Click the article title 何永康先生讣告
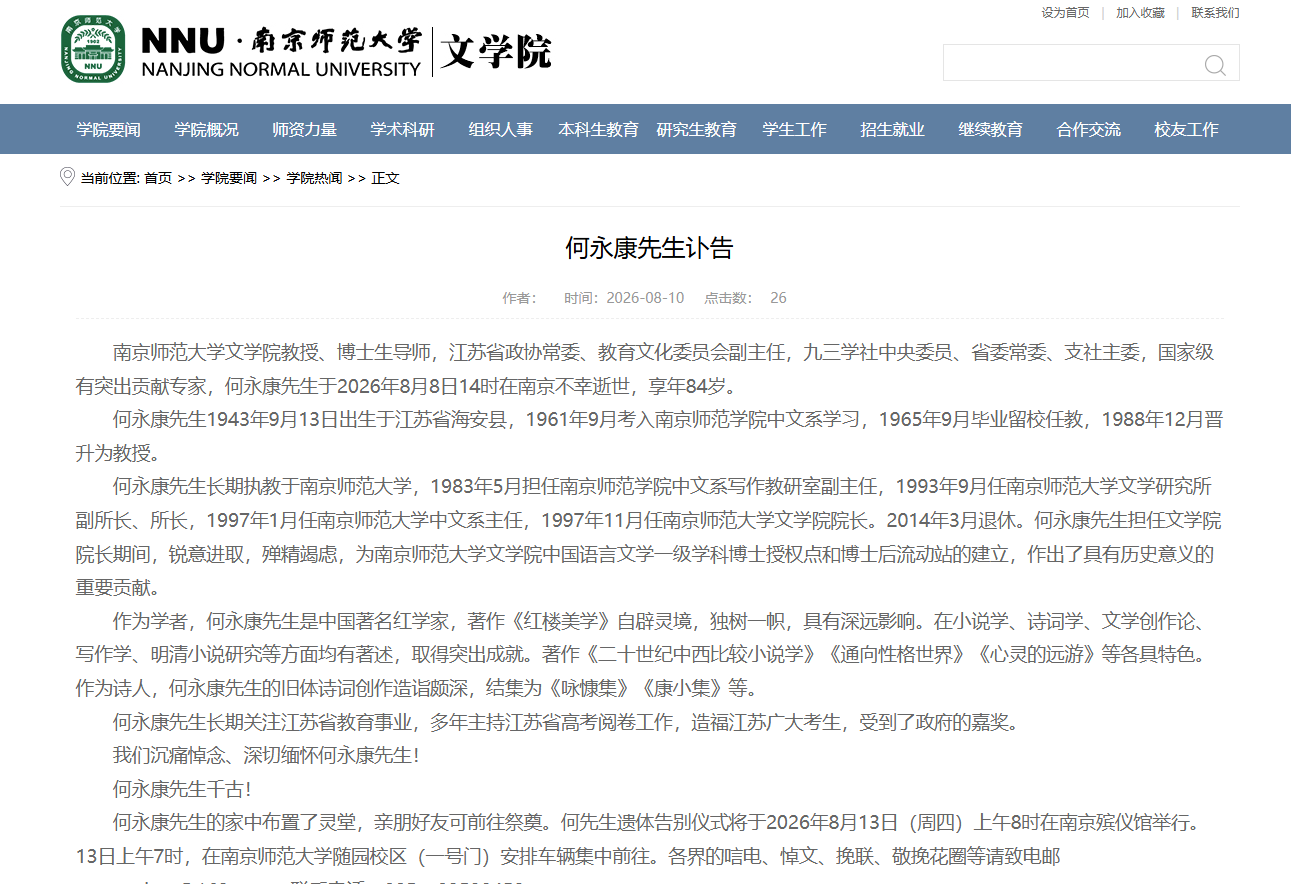Viewport: 1291px width, 884px height. coord(649,248)
